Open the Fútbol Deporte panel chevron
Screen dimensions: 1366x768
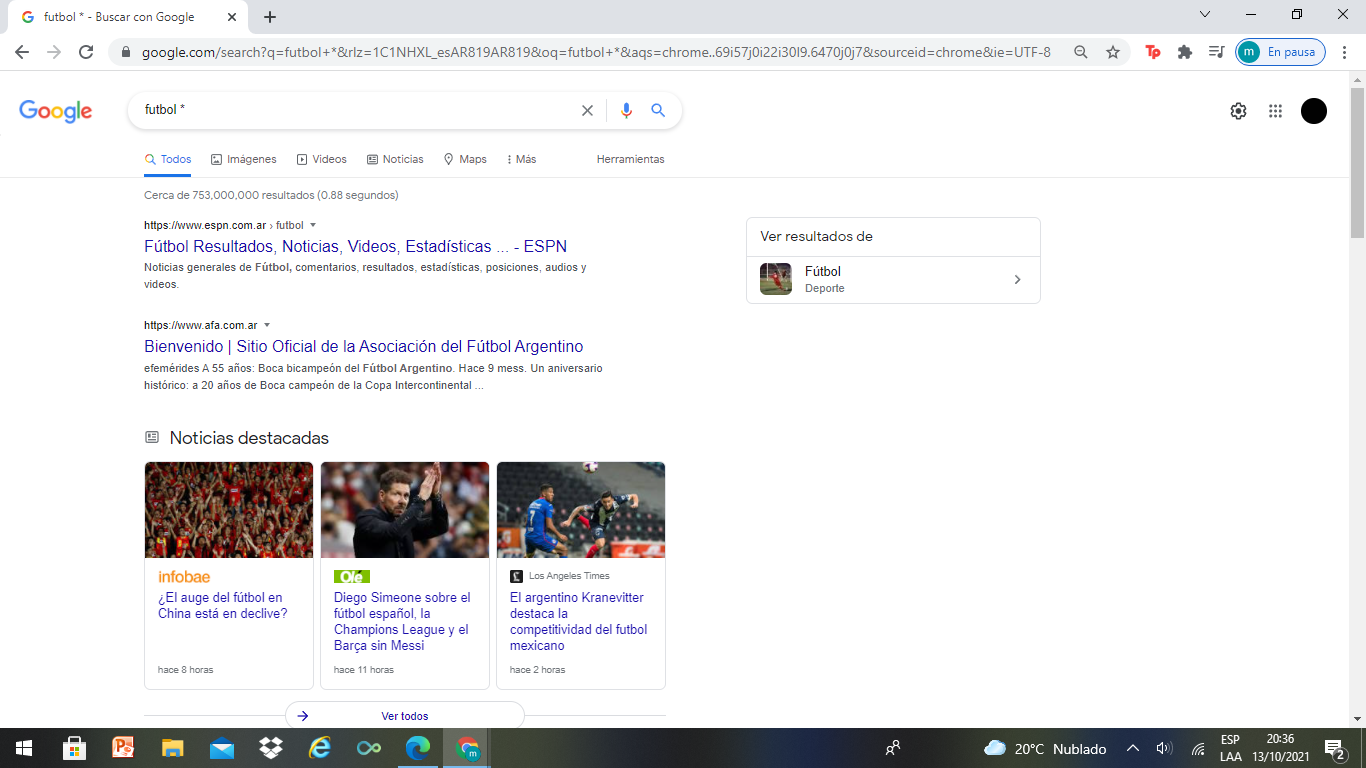(x=1018, y=280)
